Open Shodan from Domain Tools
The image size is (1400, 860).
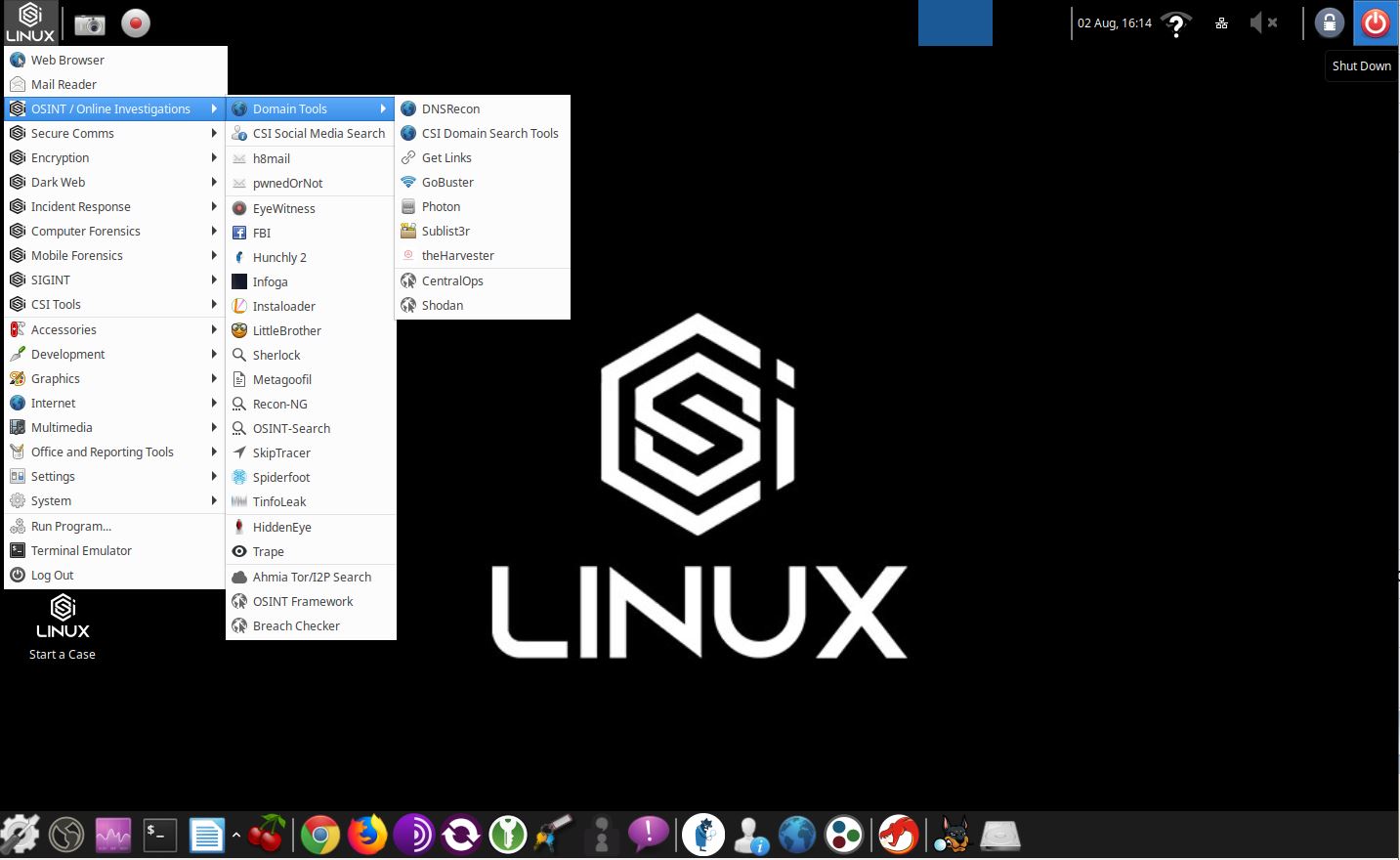click(x=483, y=305)
